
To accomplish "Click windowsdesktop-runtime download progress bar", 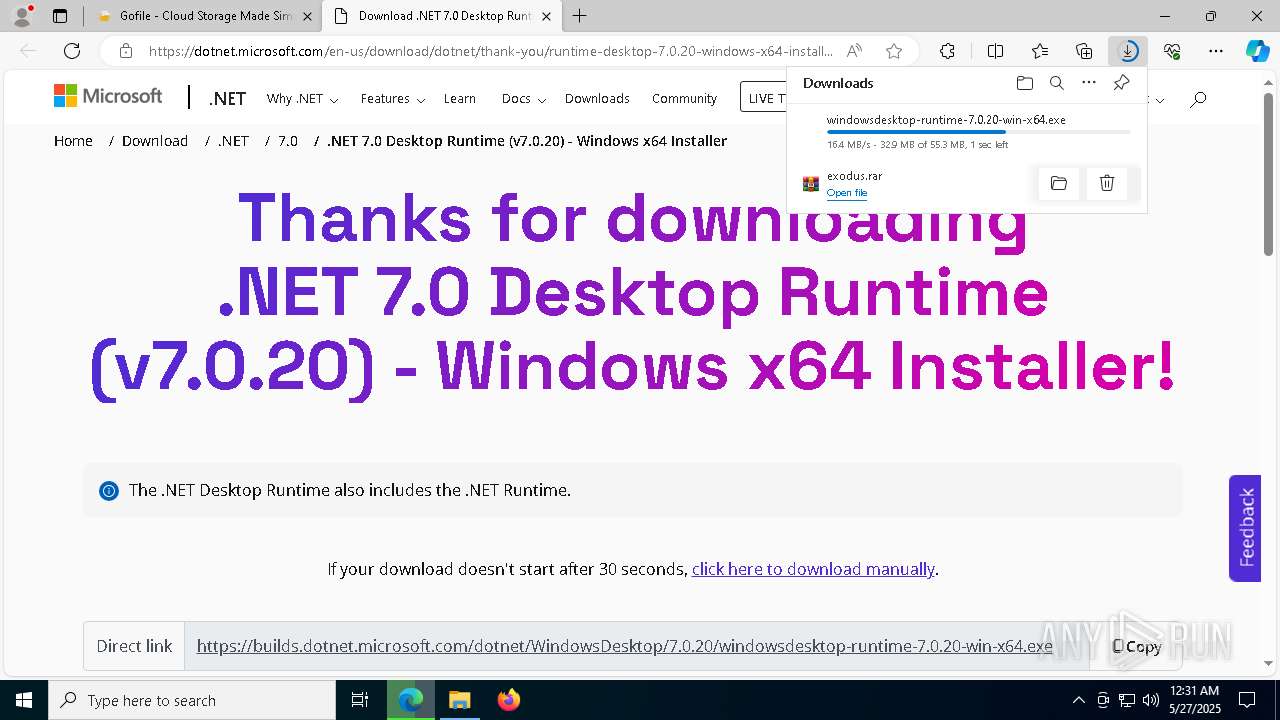I will 978,132.
